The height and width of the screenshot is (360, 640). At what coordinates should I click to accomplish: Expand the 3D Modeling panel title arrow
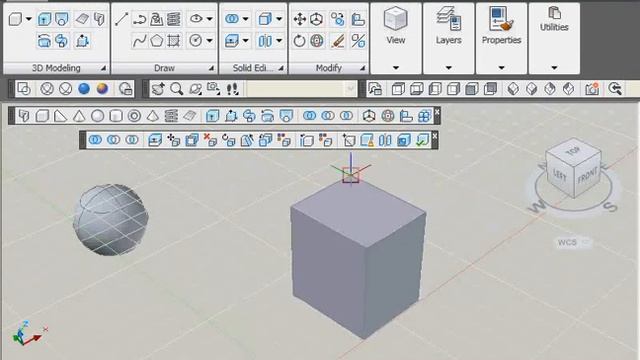point(103,68)
